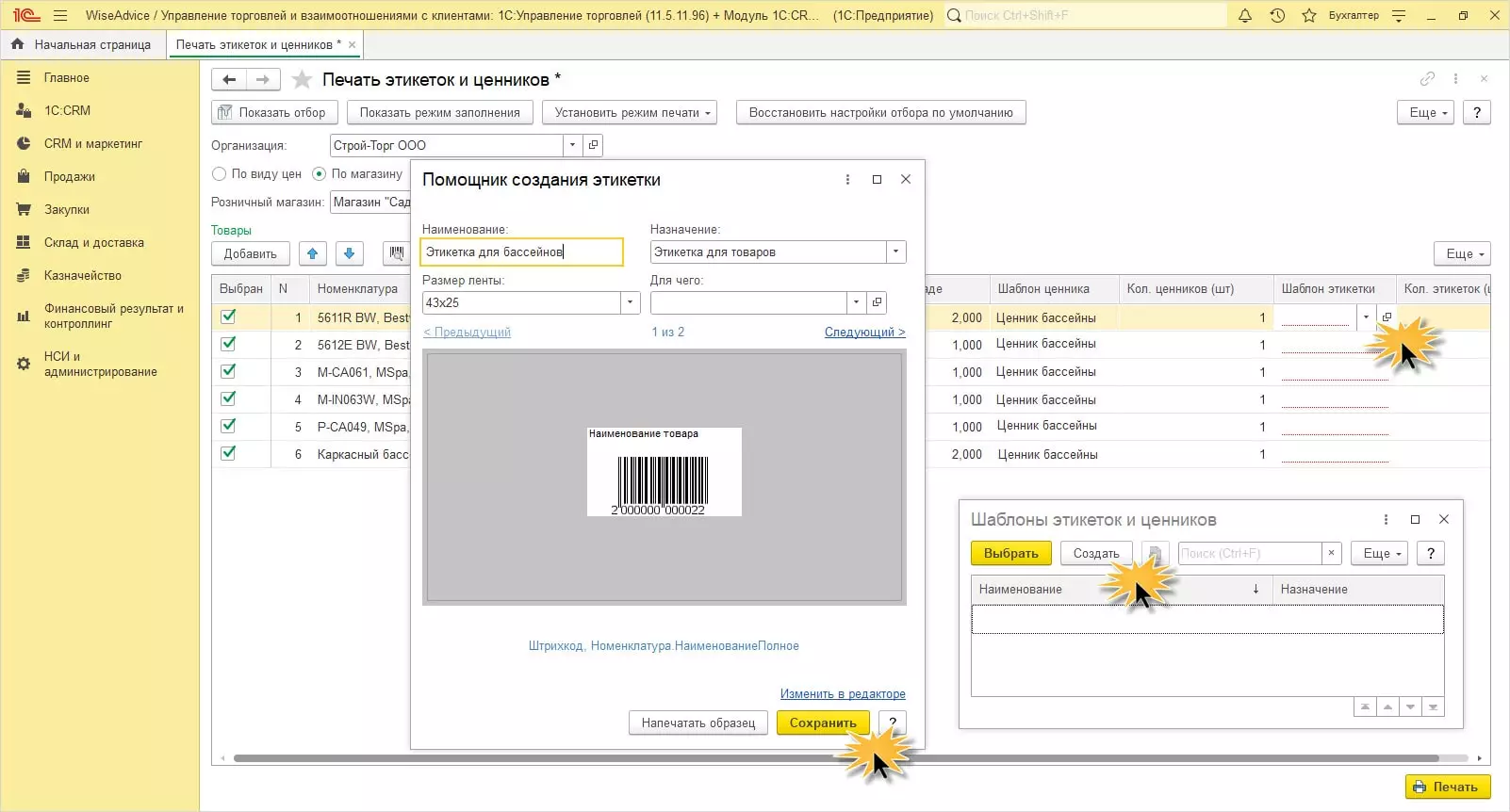Add form to favorites star icon
The width and height of the screenshot is (1510, 812).
(x=302, y=80)
